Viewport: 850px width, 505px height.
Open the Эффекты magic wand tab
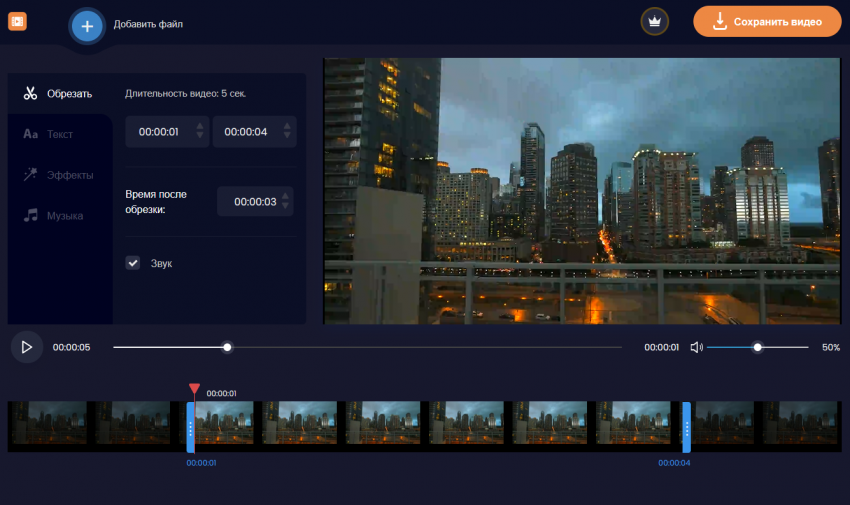click(59, 174)
